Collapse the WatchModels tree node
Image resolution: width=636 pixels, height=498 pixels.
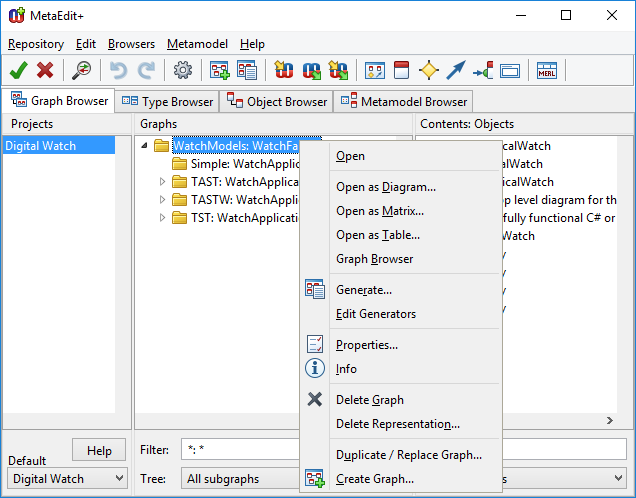coord(145,146)
